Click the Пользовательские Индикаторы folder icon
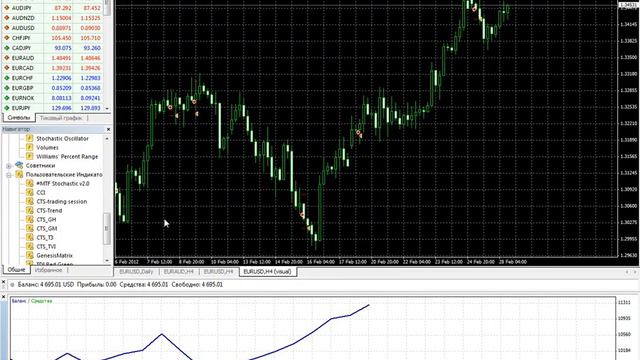 pyautogui.click(x=19, y=174)
